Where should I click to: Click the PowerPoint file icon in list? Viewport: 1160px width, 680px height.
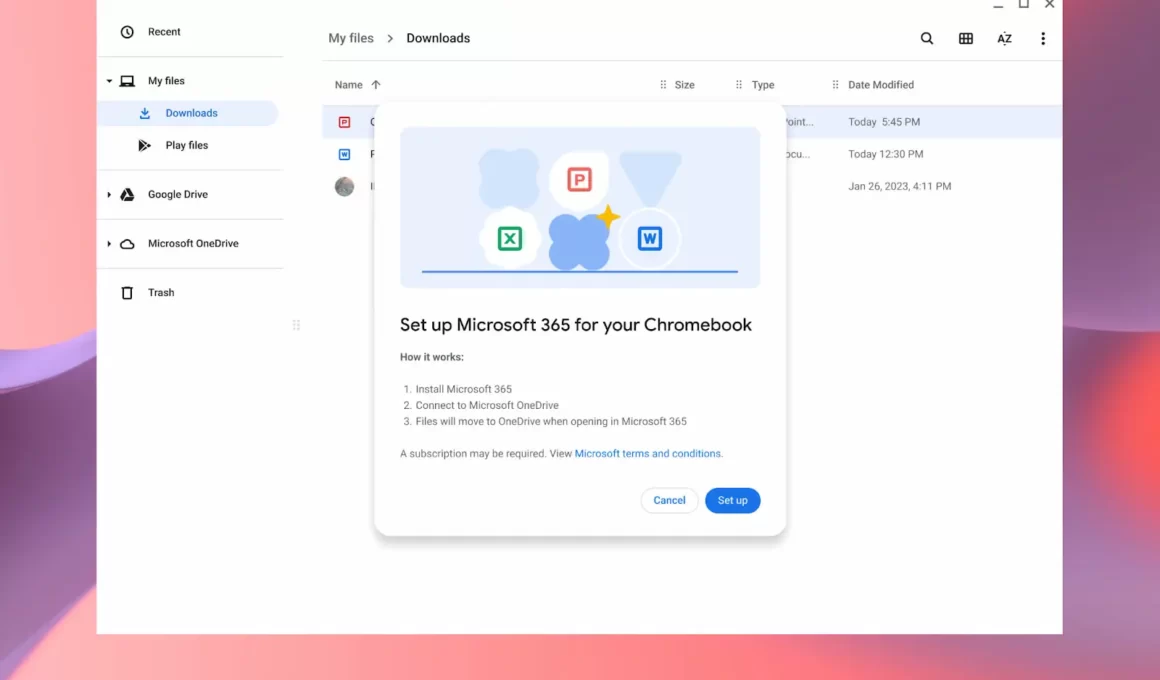pos(345,122)
